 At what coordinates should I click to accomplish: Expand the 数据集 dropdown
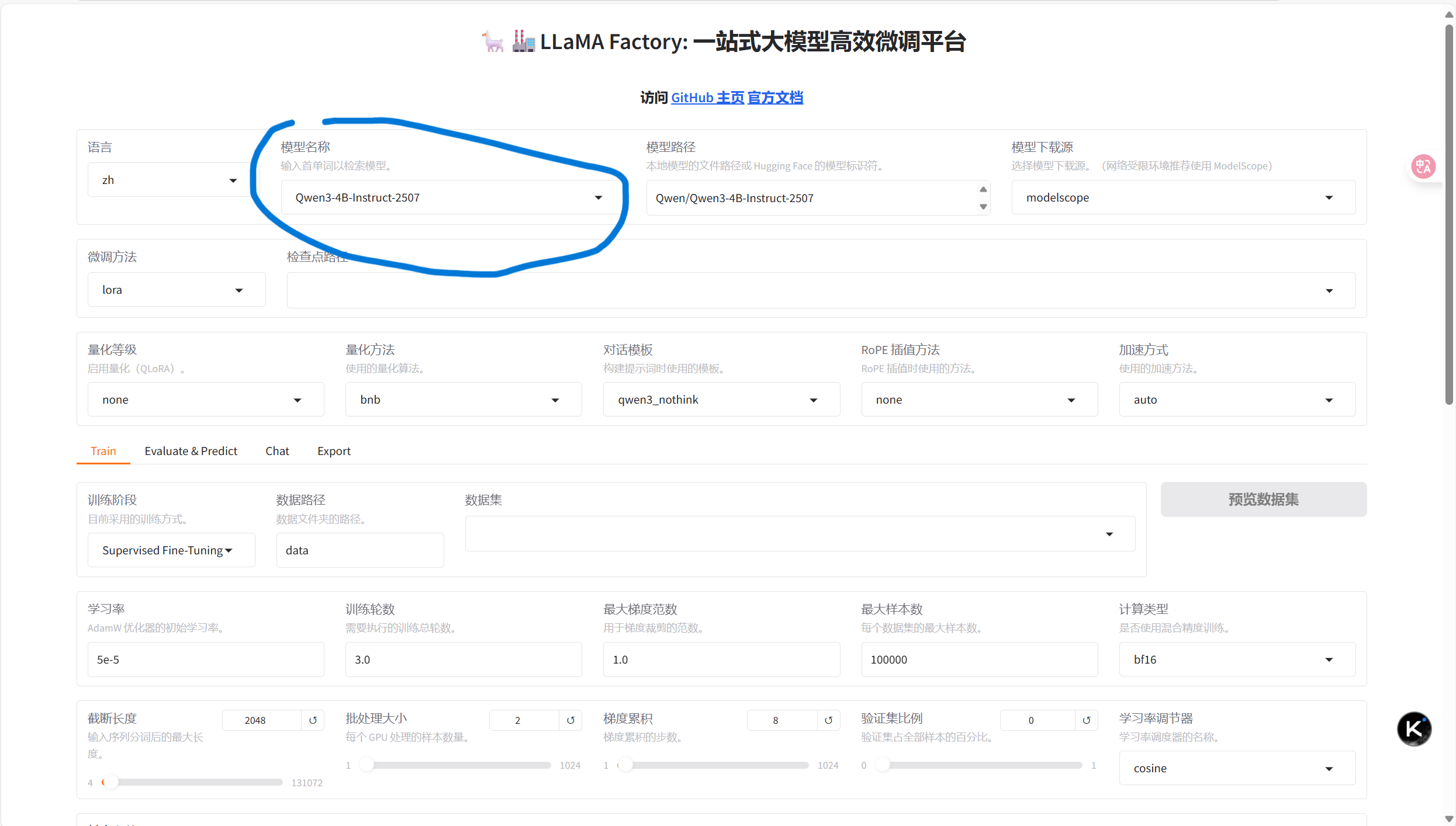[800, 534]
